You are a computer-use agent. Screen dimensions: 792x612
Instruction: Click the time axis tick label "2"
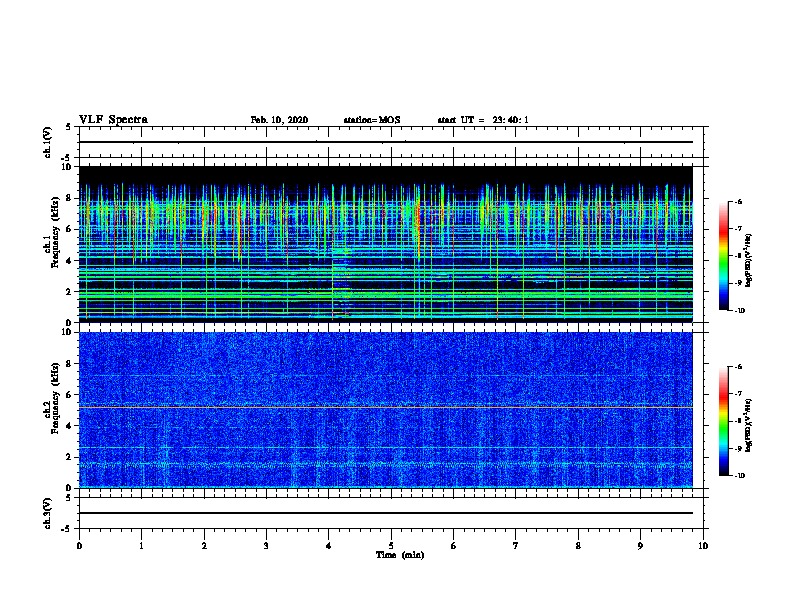tap(204, 546)
